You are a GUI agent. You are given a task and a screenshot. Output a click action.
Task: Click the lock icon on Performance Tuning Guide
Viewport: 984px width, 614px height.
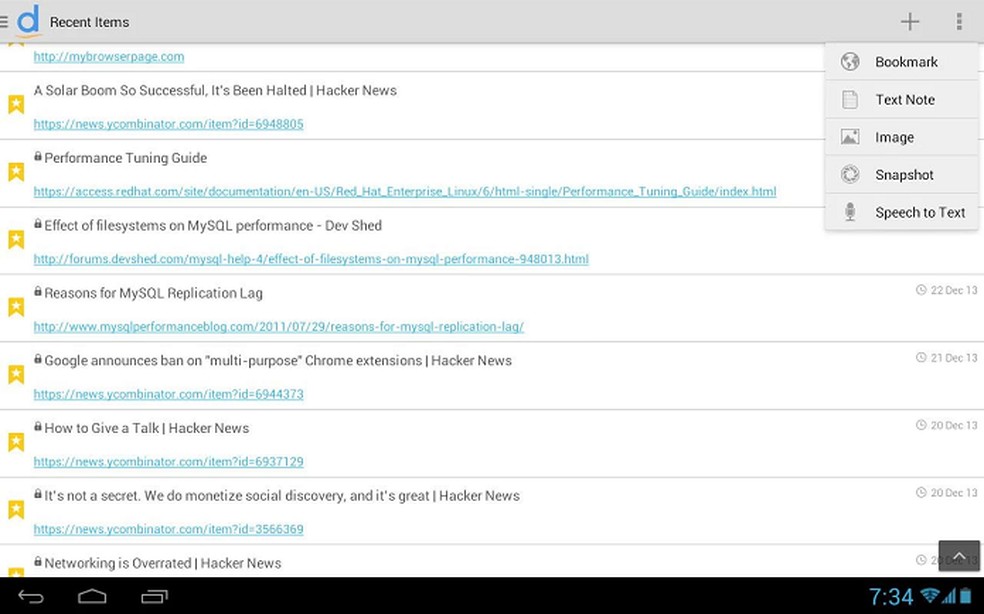pyautogui.click(x=38, y=156)
